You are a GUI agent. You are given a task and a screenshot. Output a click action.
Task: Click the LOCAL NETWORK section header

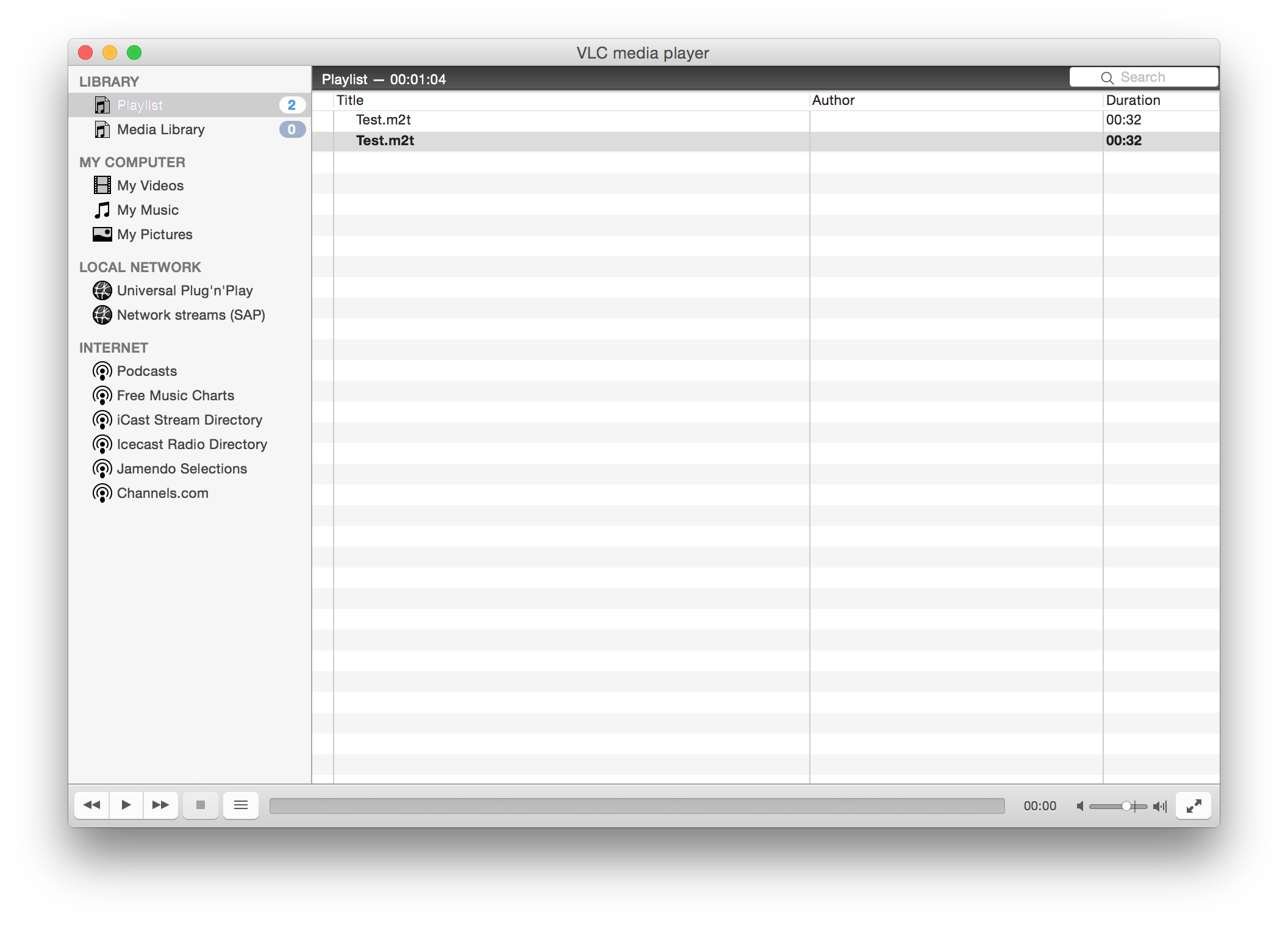pyautogui.click(x=140, y=267)
